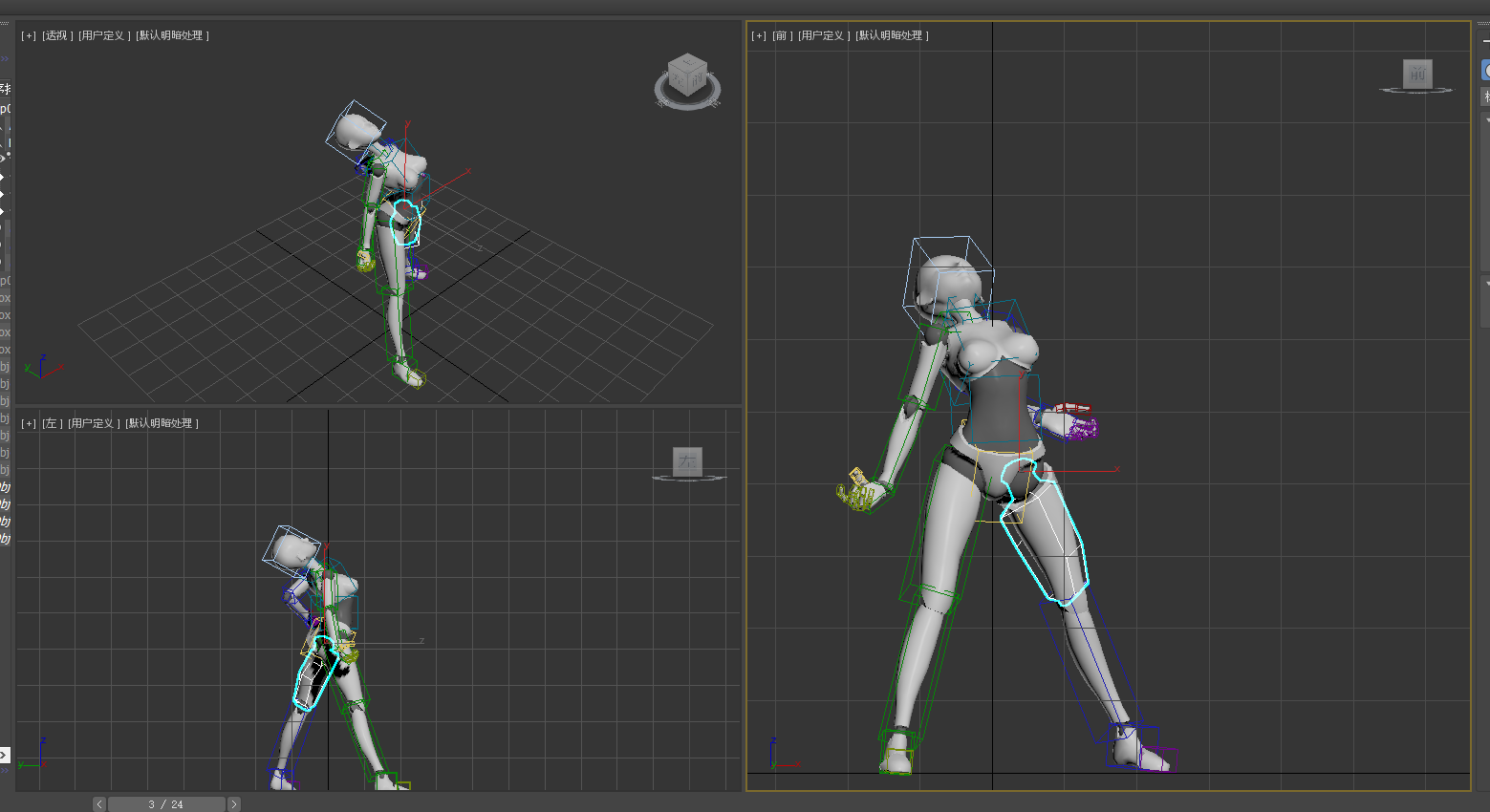This screenshot has width=1490, height=812.
Task: Open 默认明暗处理 menu in perspective viewport
Action: click(172, 35)
